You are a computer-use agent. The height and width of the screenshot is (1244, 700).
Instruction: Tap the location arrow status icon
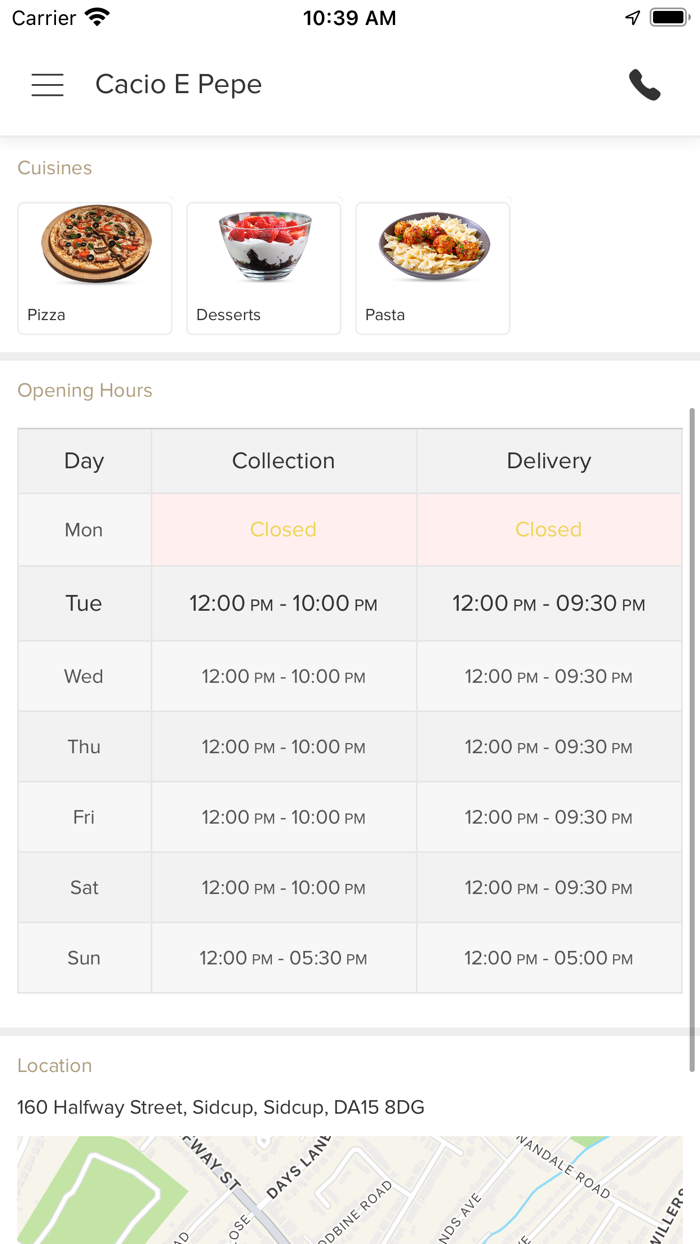pos(632,18)
